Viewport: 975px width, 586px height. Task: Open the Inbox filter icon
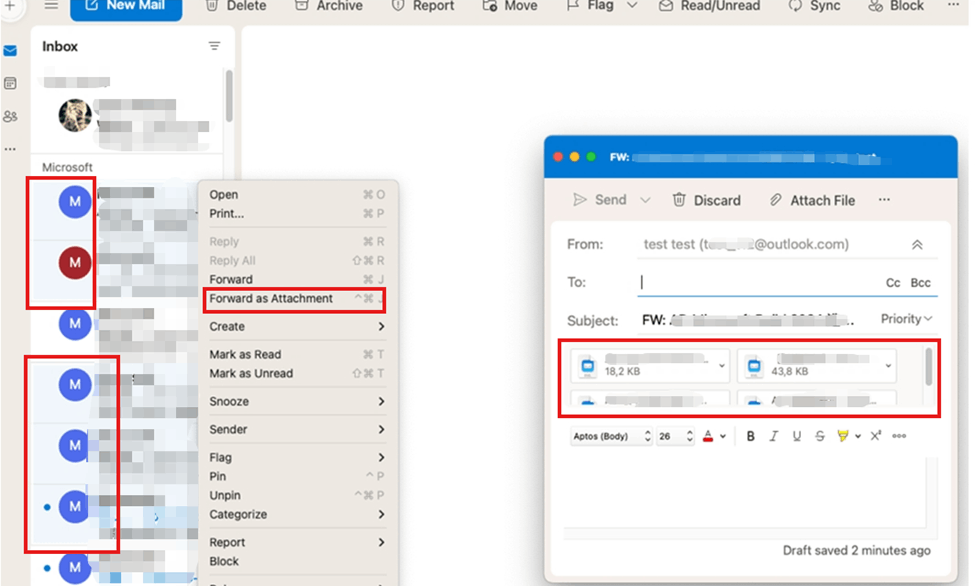click(214, 46)
